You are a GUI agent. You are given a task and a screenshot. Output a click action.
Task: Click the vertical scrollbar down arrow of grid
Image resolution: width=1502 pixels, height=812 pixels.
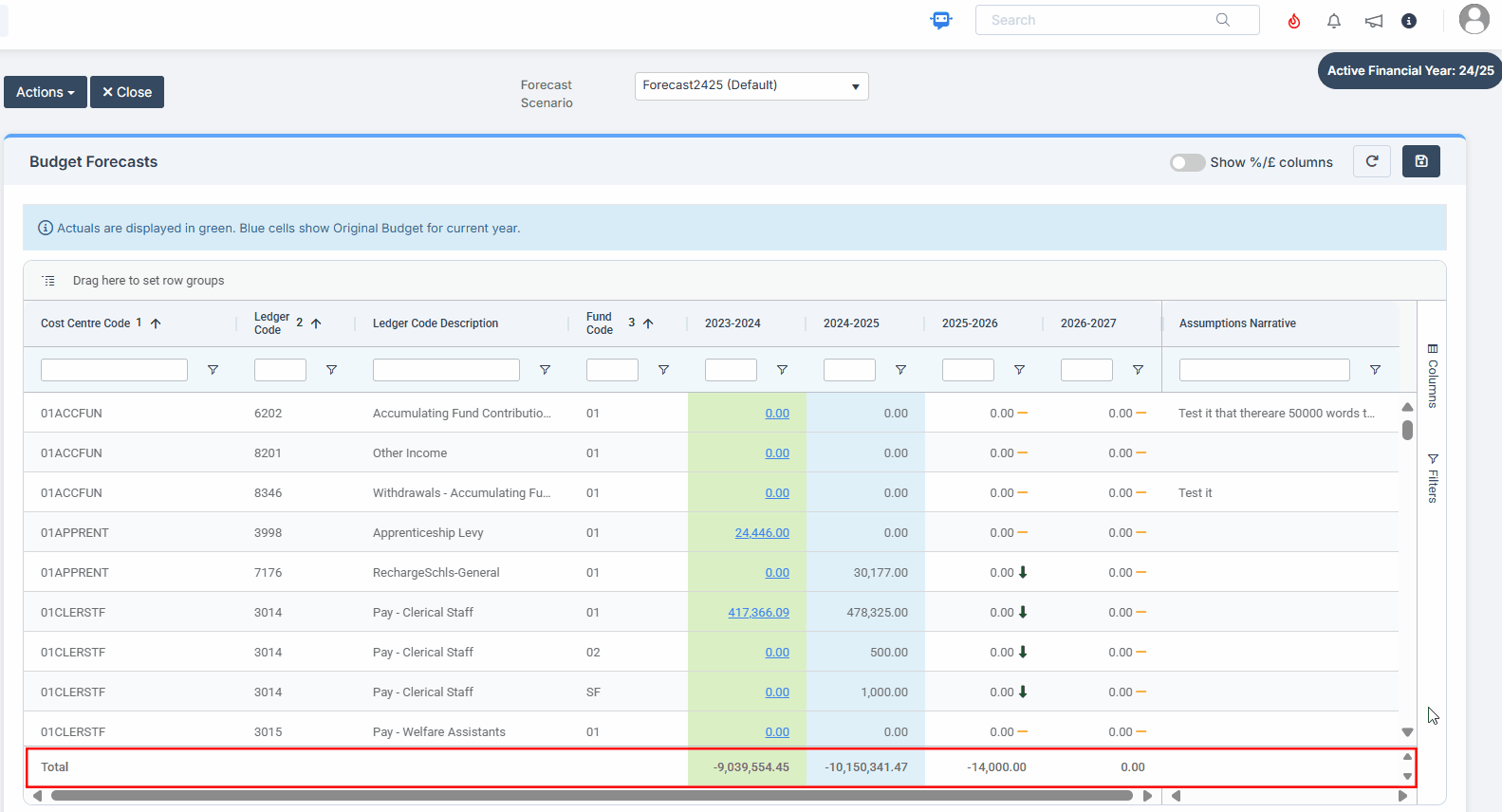(1407, 732)
